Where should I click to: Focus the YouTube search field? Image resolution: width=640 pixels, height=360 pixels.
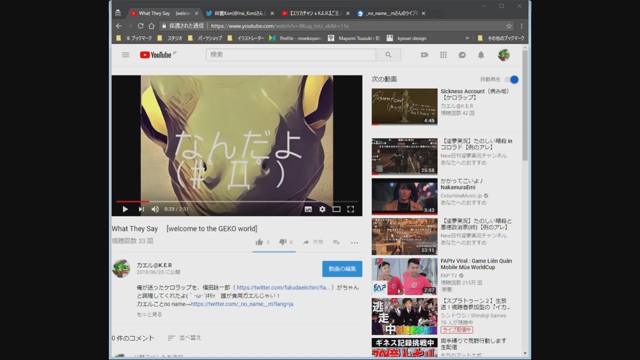tap(291, 55)
